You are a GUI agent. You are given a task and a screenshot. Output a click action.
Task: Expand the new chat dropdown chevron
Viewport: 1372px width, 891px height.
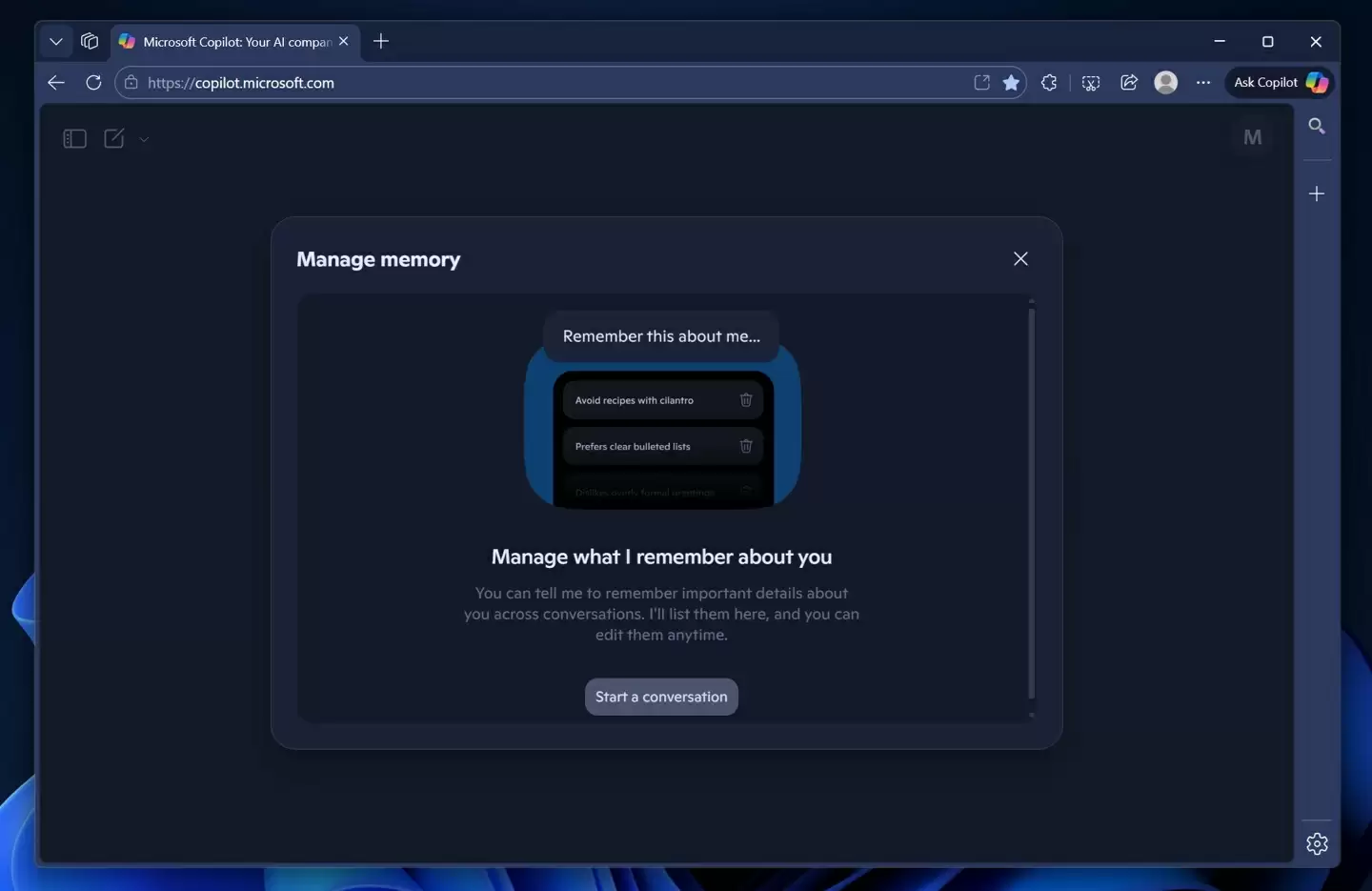pyautogui.click(x=144, y=139)
